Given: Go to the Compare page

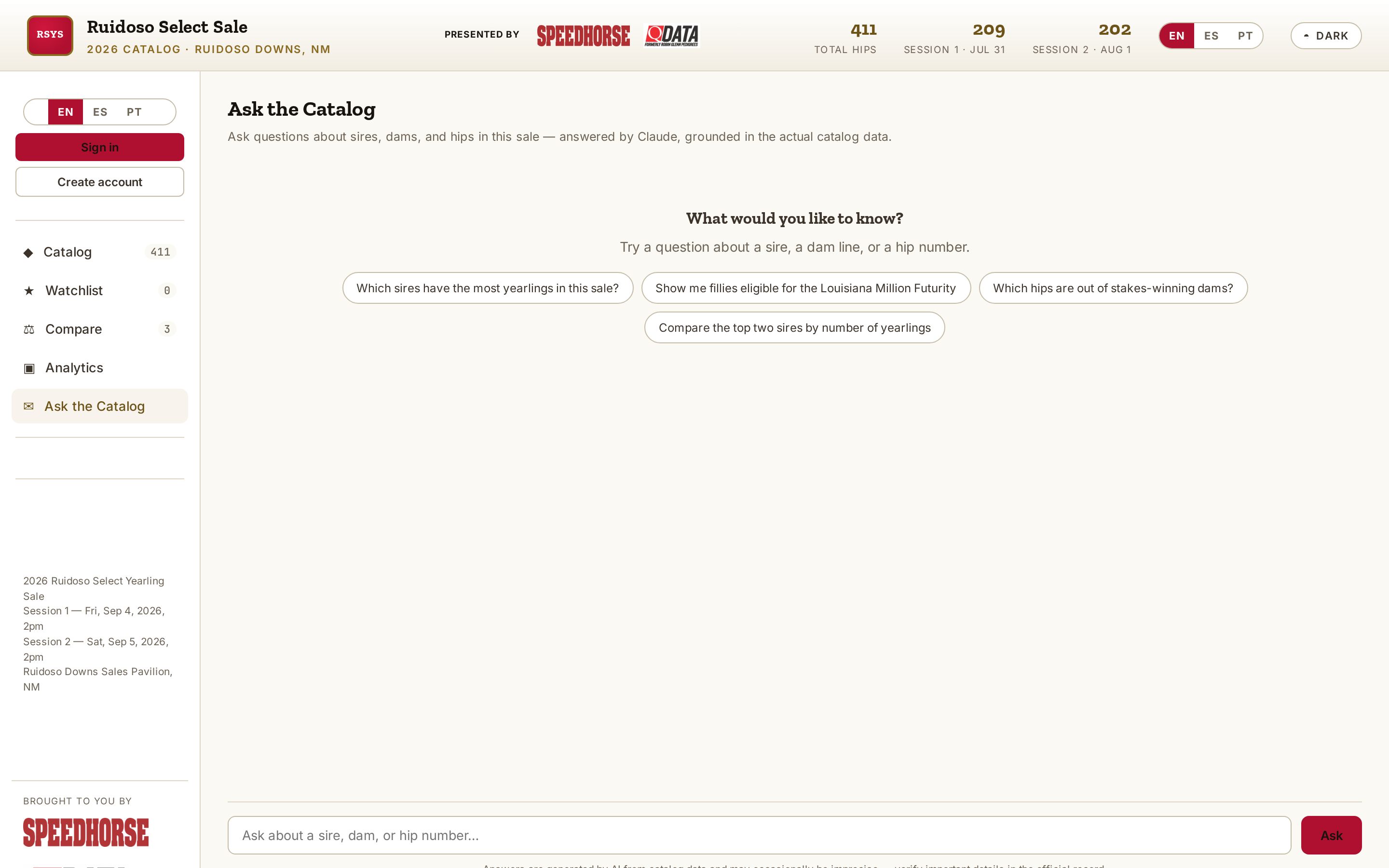Looking at the screenshot, I should click(100, 329).
